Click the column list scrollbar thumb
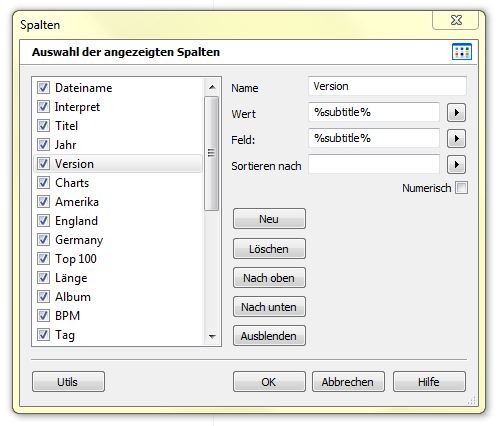Screen dimensions: 500x426 212,153
